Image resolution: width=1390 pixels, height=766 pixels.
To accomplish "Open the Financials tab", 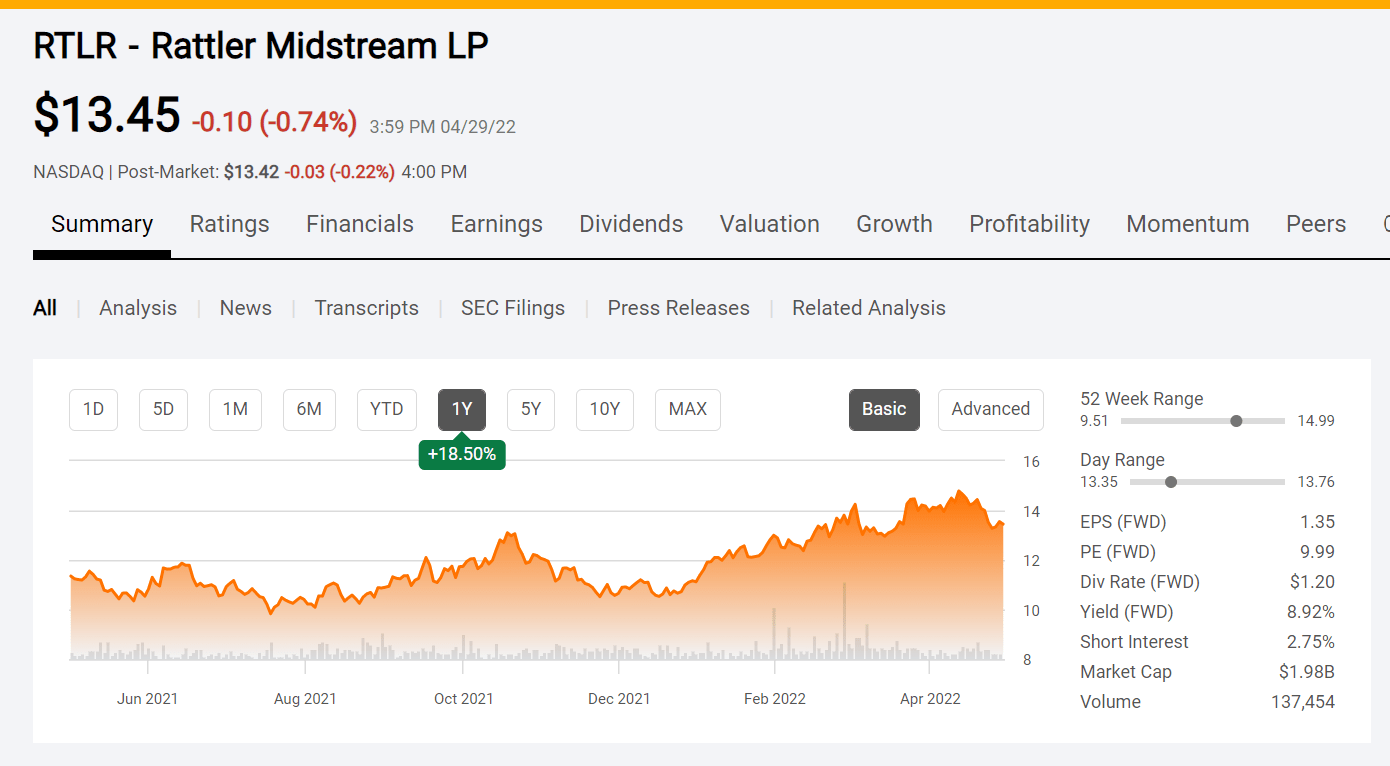I will pyautogui.click(x=360, y=224).
